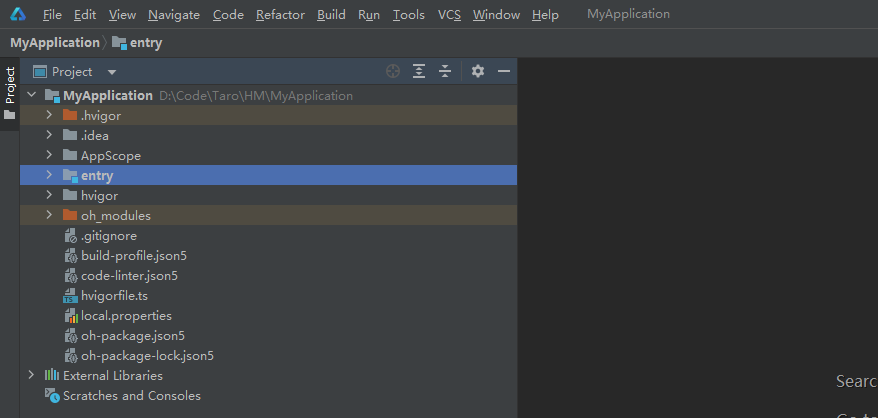Select the oh_modules folder row
This screenshot has height=418, width=878.
[268, 215]
